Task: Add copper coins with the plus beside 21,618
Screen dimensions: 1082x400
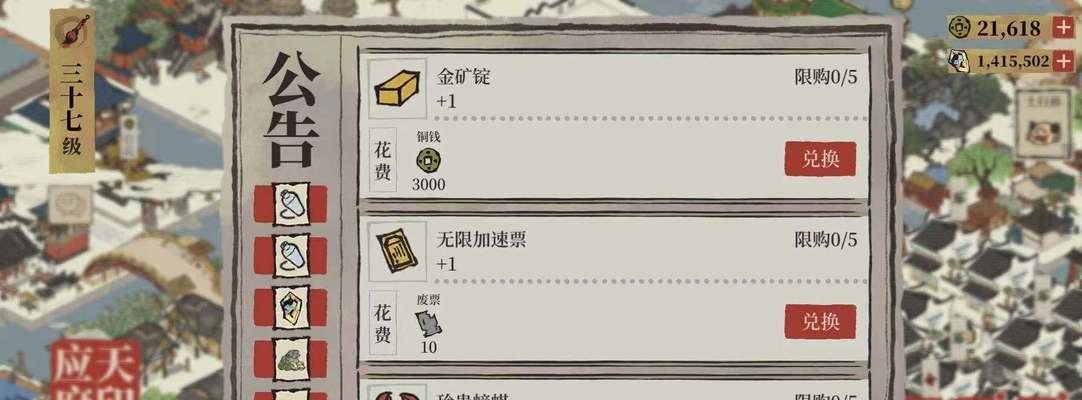Action: [1063, 28]
